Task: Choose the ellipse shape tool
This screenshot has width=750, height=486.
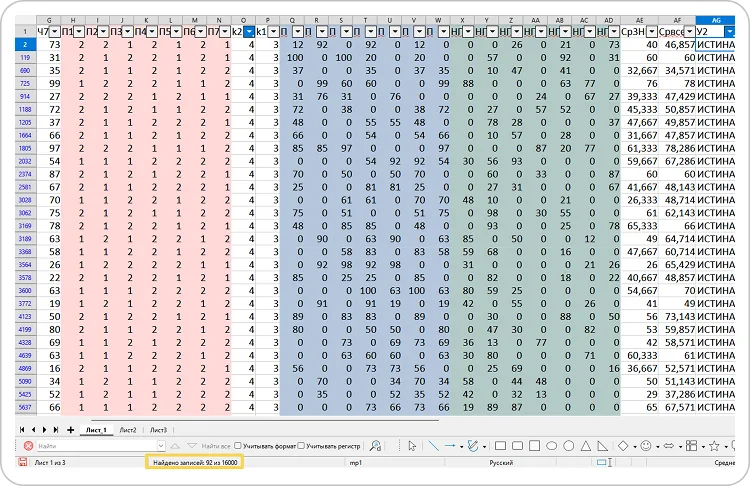Action: [551, 446]
